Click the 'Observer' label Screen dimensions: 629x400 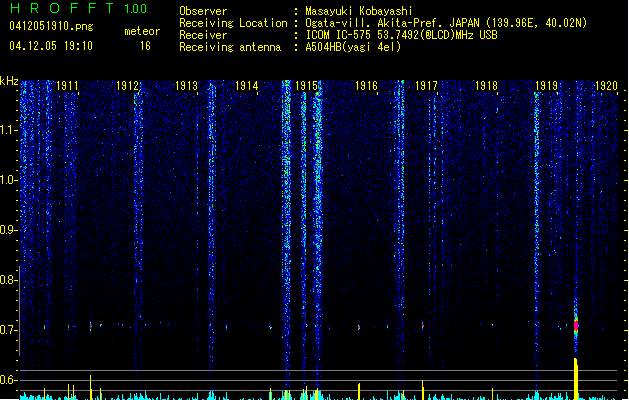point(203,11)
